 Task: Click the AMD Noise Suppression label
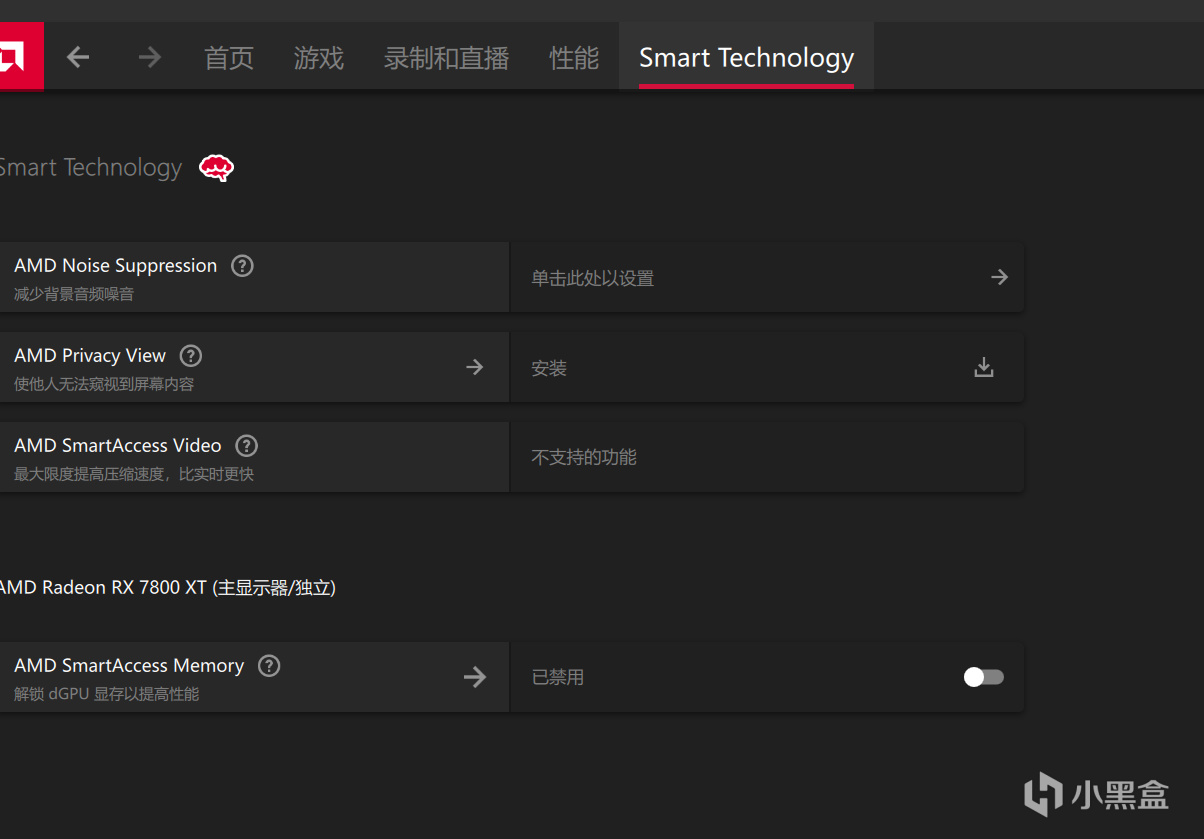tap(116, 266)
